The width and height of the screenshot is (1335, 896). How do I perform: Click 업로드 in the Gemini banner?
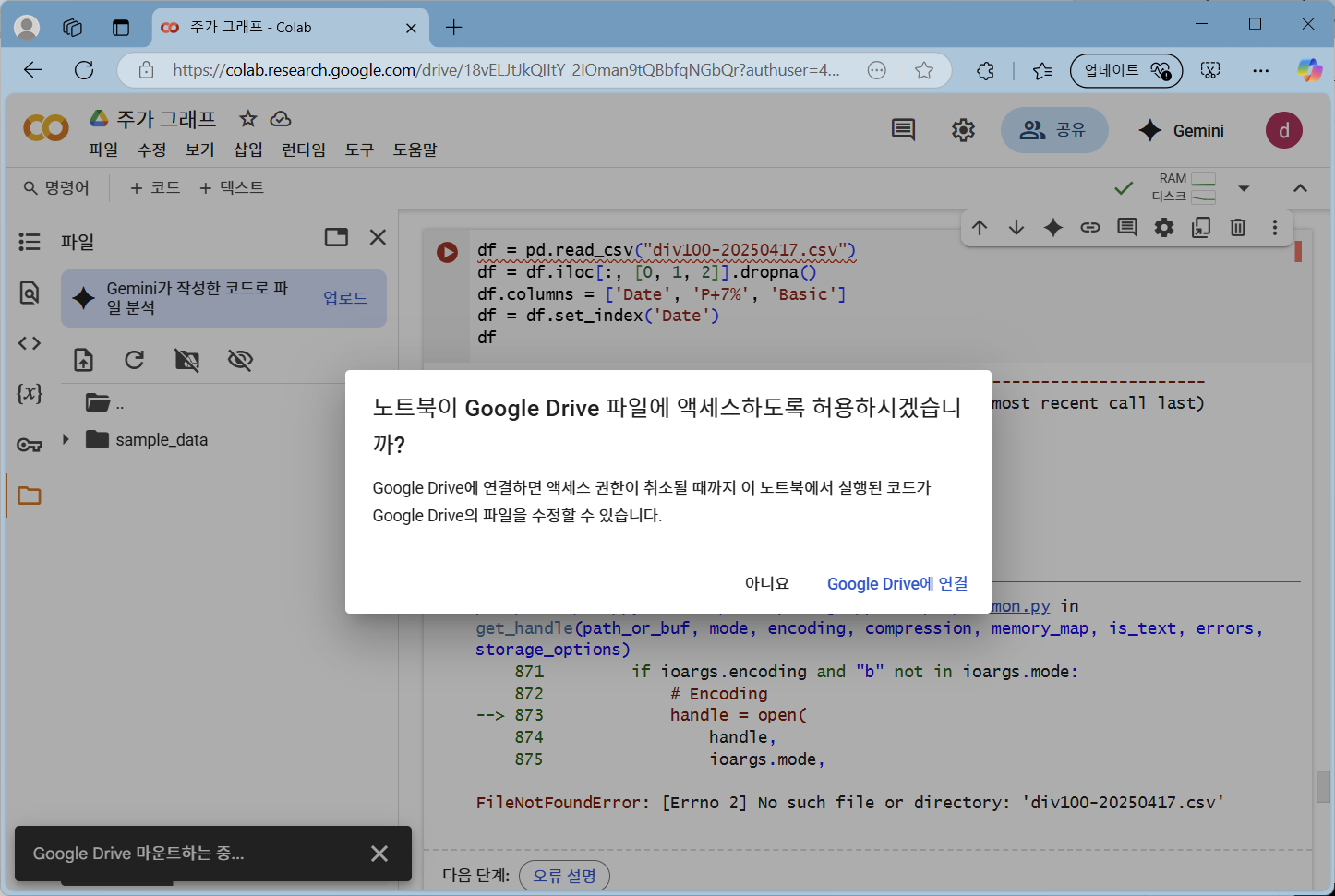coord(345,298)
